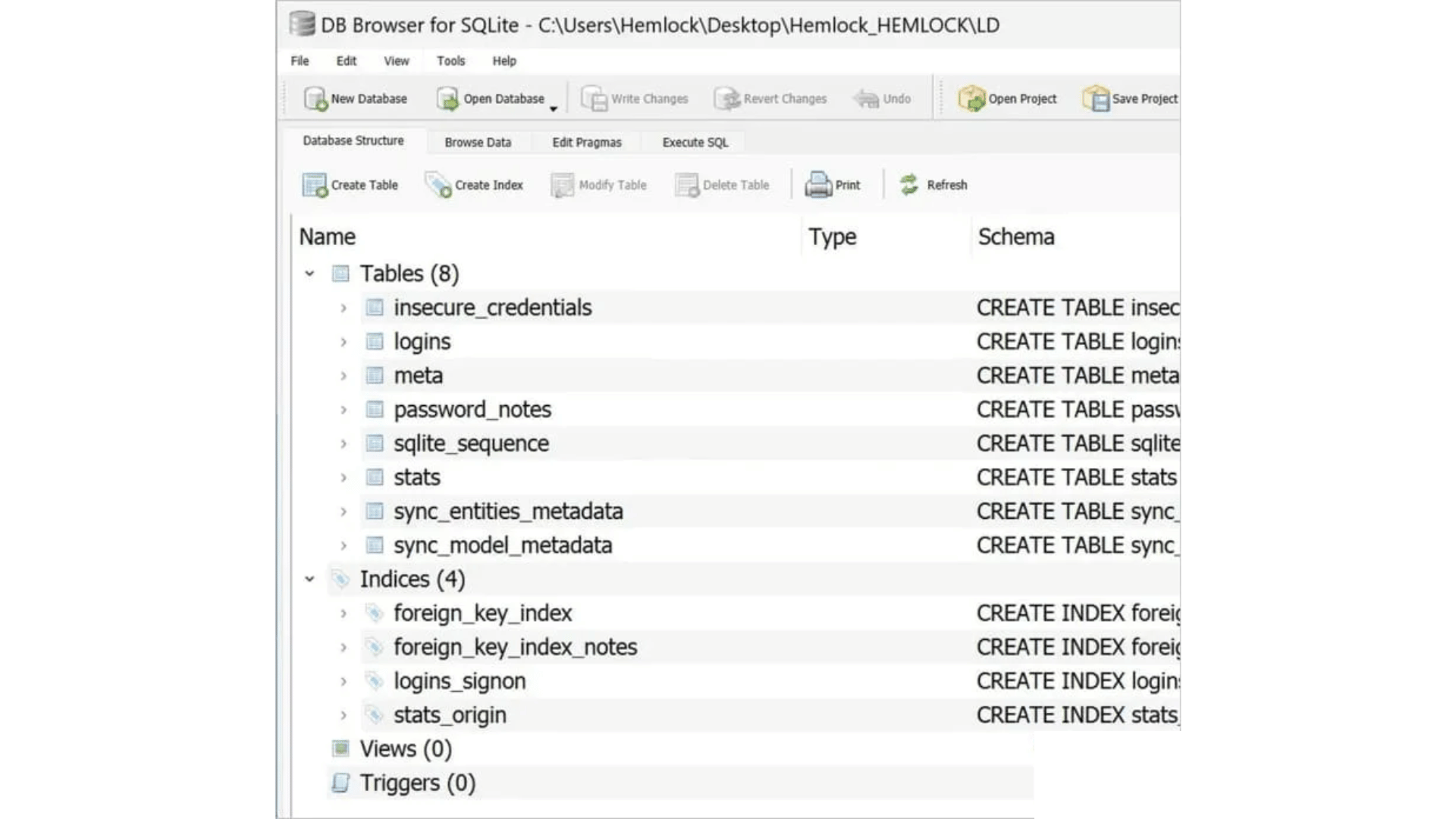Click the Delete Table icon

687,185
